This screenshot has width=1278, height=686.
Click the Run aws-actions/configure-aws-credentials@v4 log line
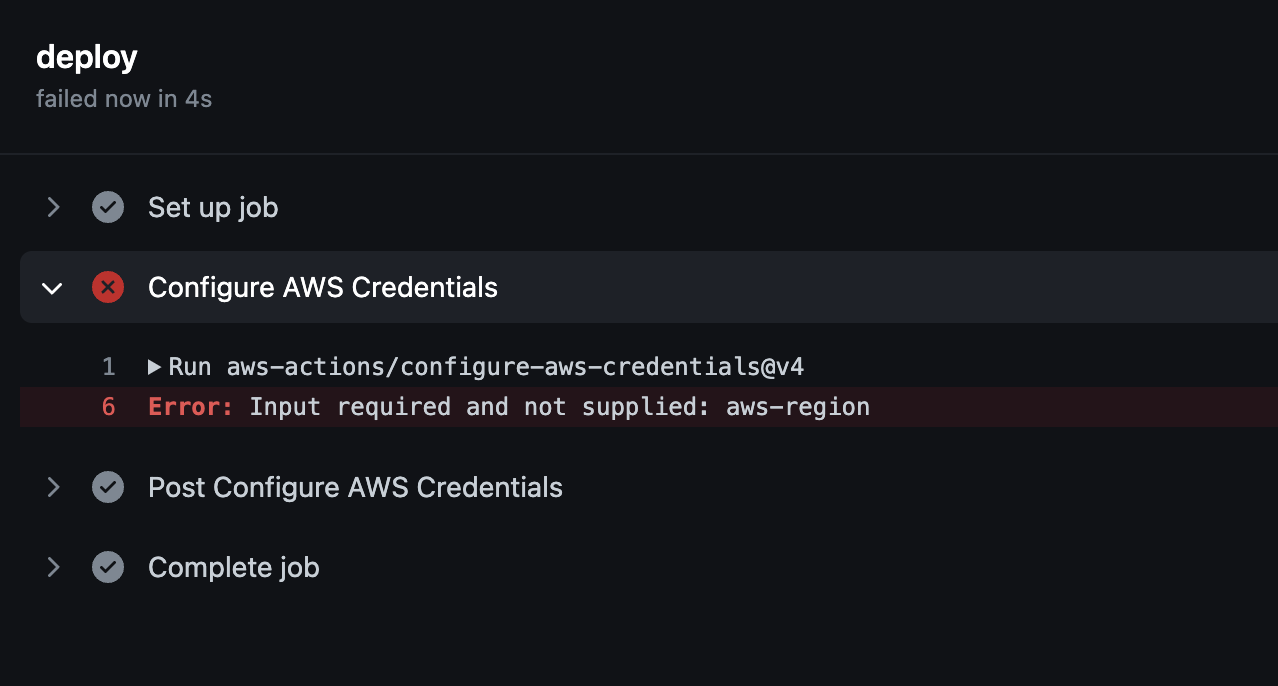[x=486, y=367]
